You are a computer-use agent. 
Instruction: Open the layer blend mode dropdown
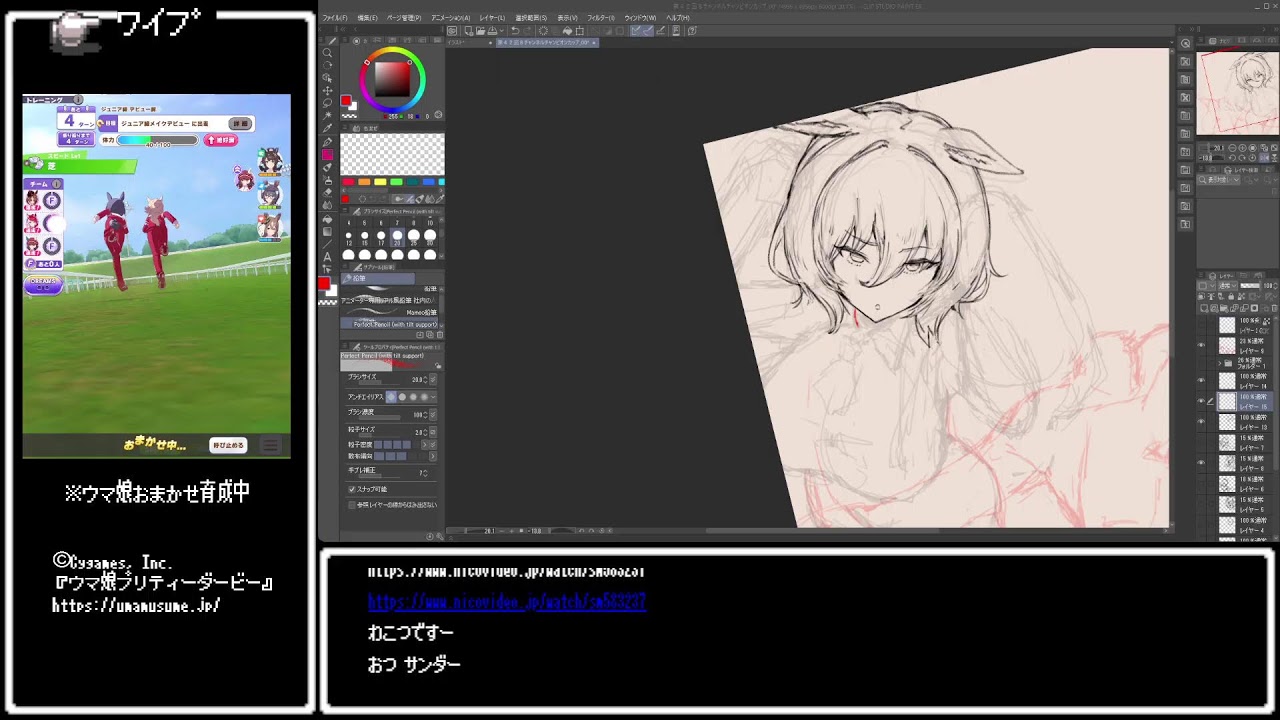[1227, 285]
